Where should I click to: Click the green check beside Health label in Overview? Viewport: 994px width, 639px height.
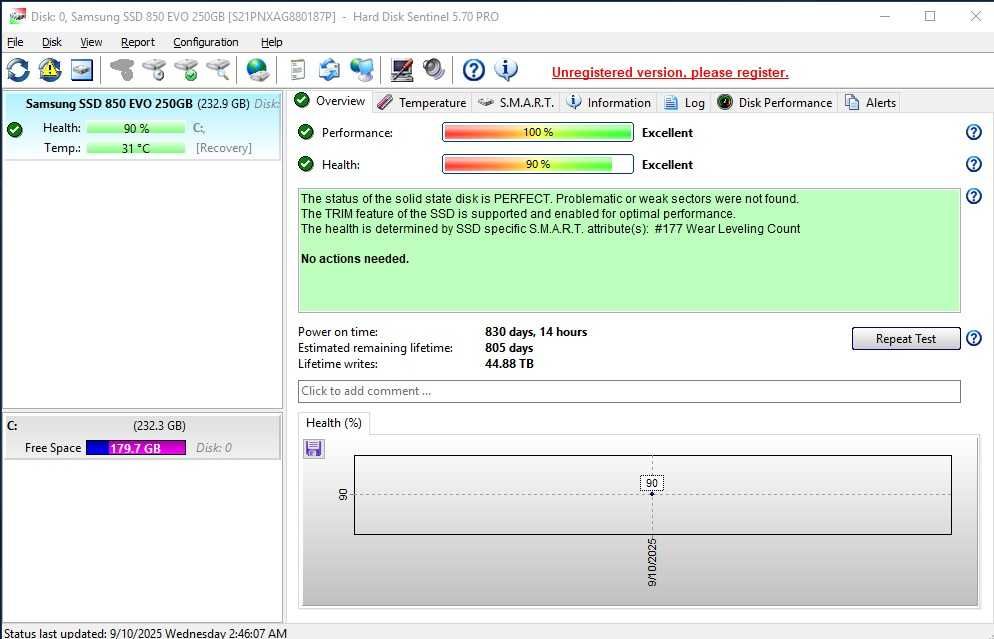click(x=306, y=164)
